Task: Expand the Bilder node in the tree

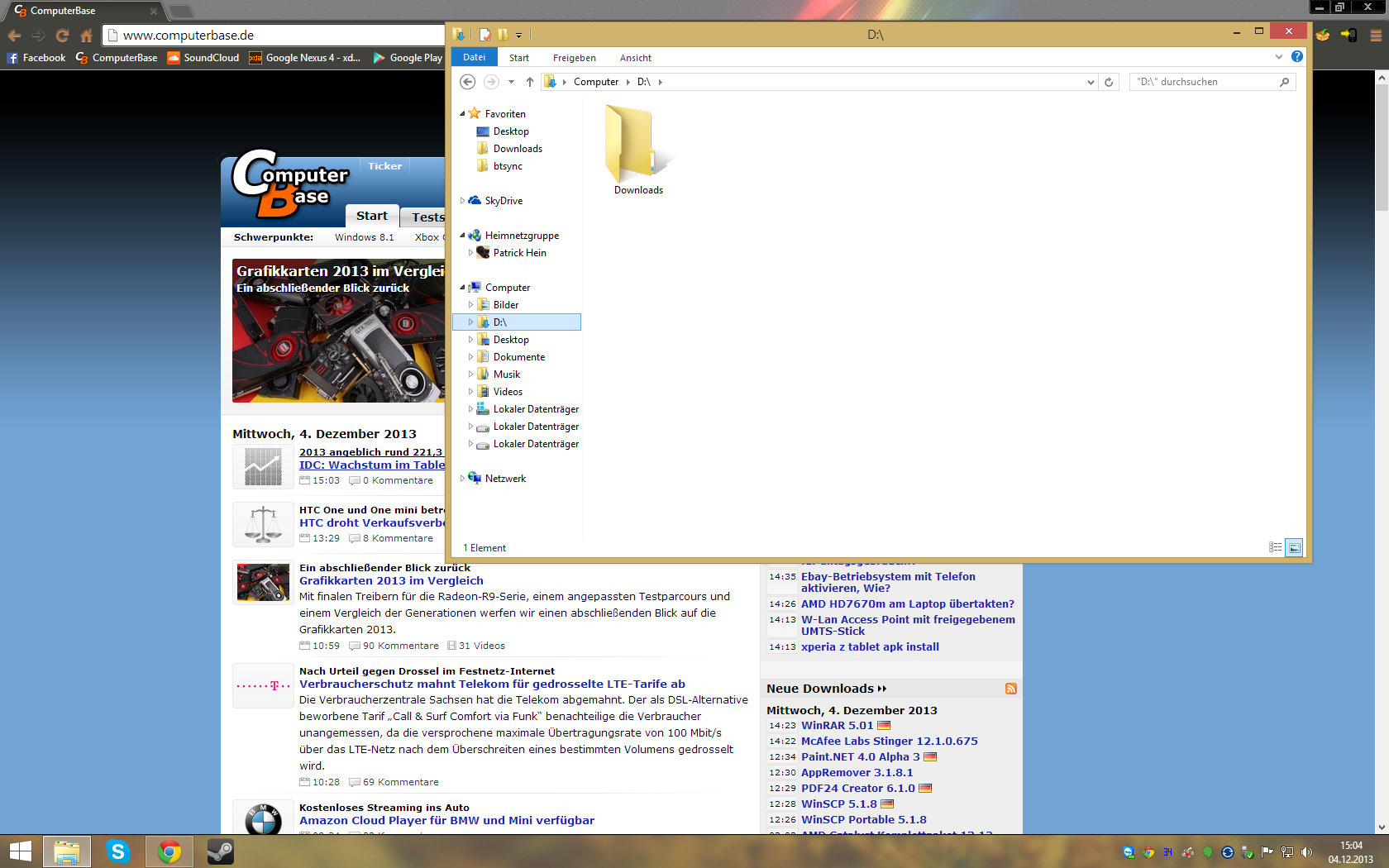Action: point(470,305)
